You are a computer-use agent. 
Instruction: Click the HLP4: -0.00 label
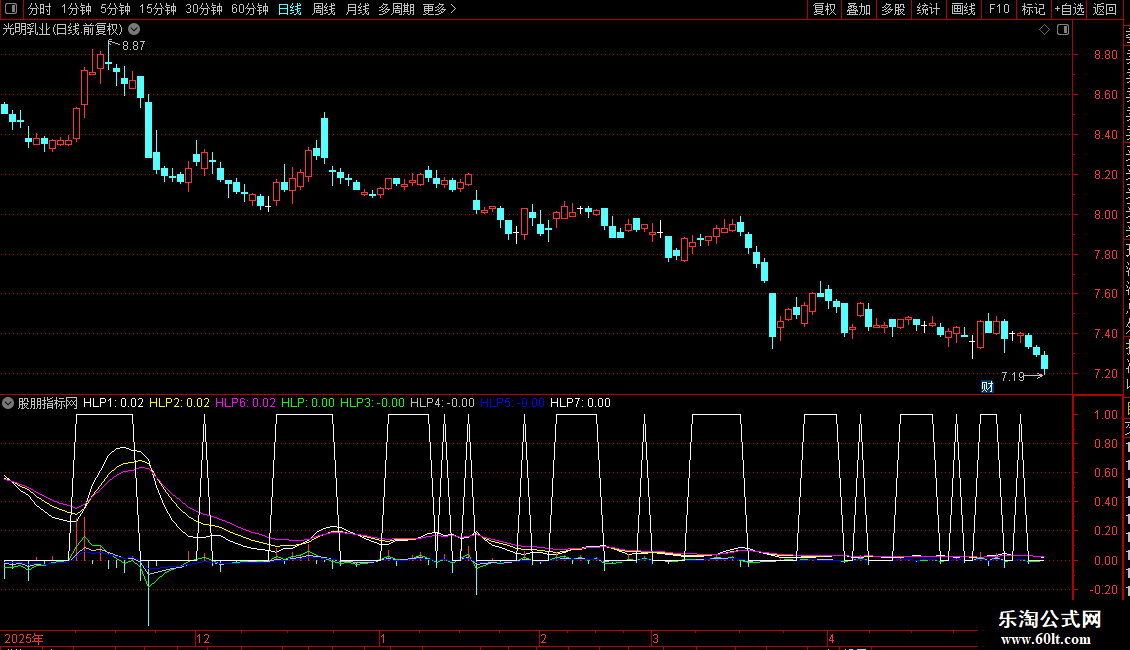(x=442, y=403)
